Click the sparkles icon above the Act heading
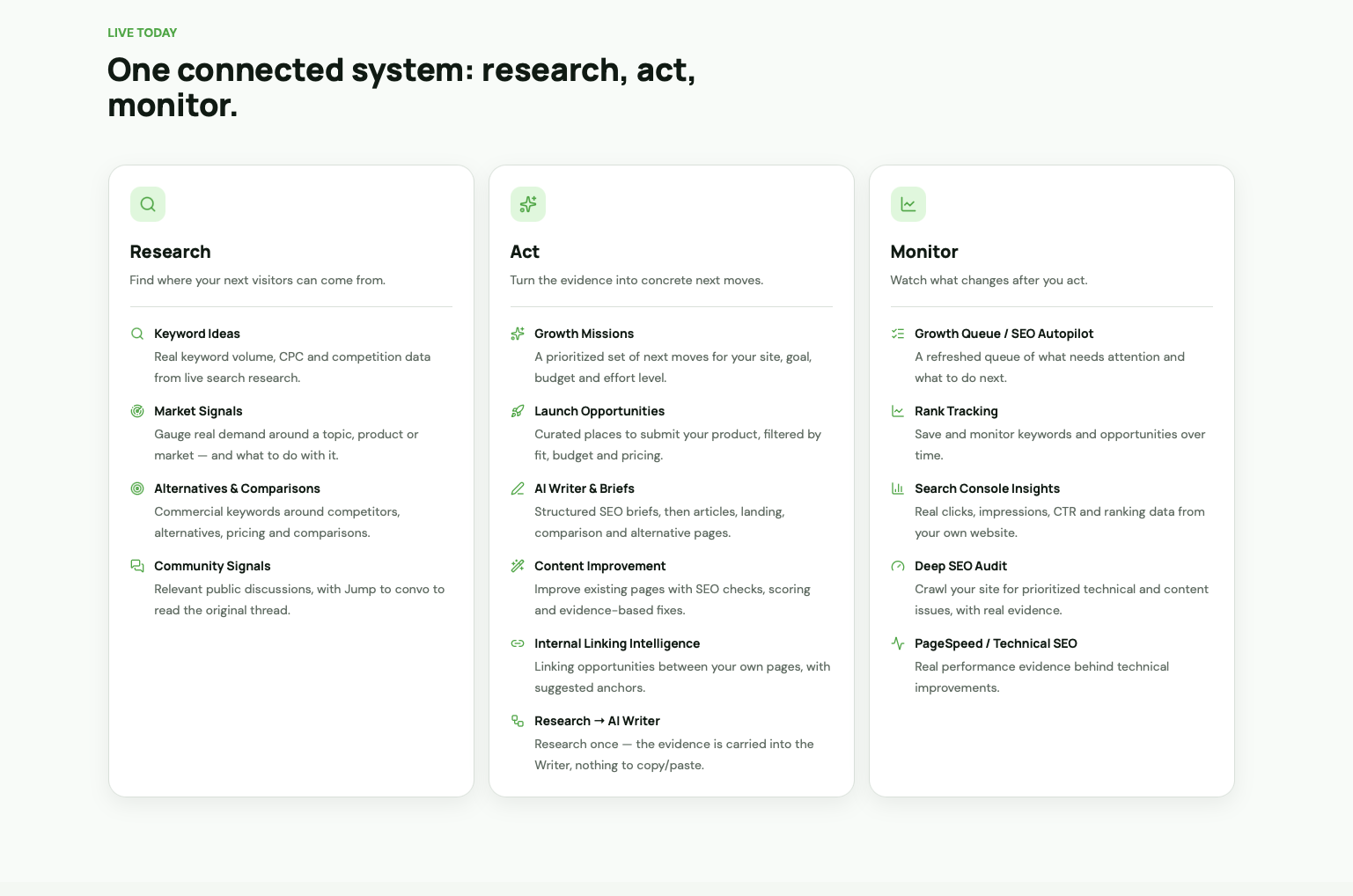 (x=528, y=204)
